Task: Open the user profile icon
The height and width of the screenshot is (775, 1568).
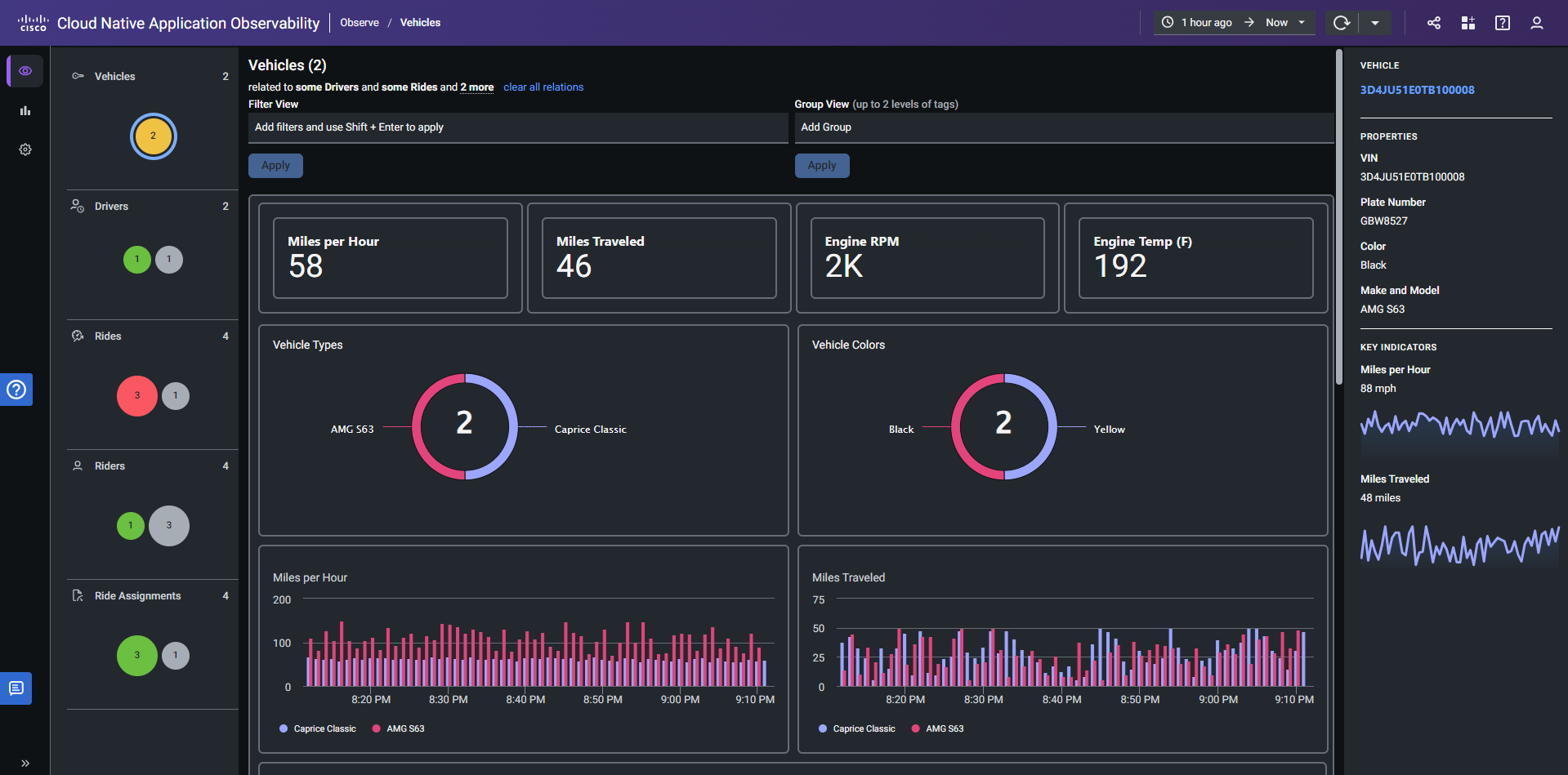Action: [x=1536, y=23]
